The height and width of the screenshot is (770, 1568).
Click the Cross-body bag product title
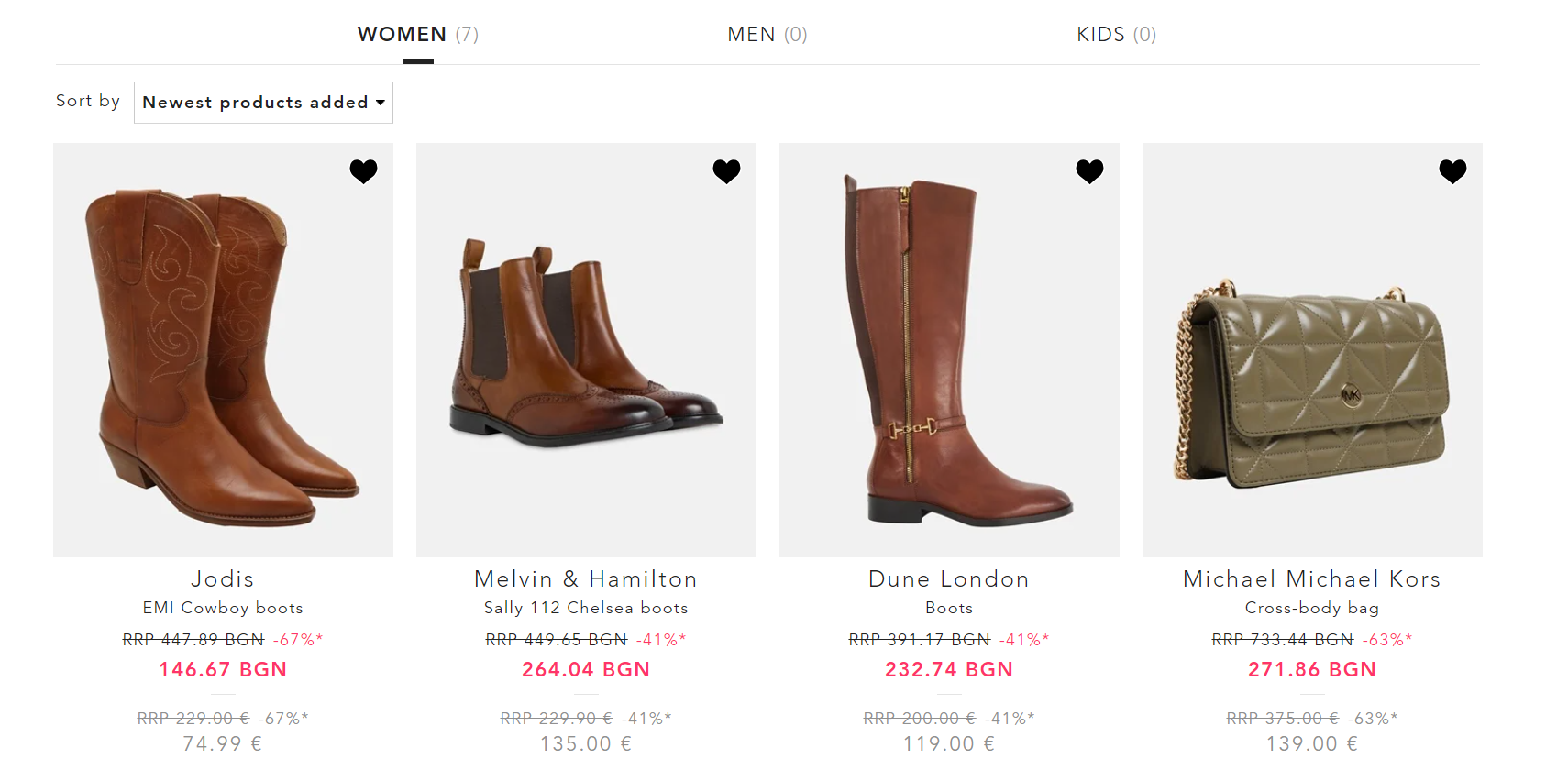click(1312, 608)
